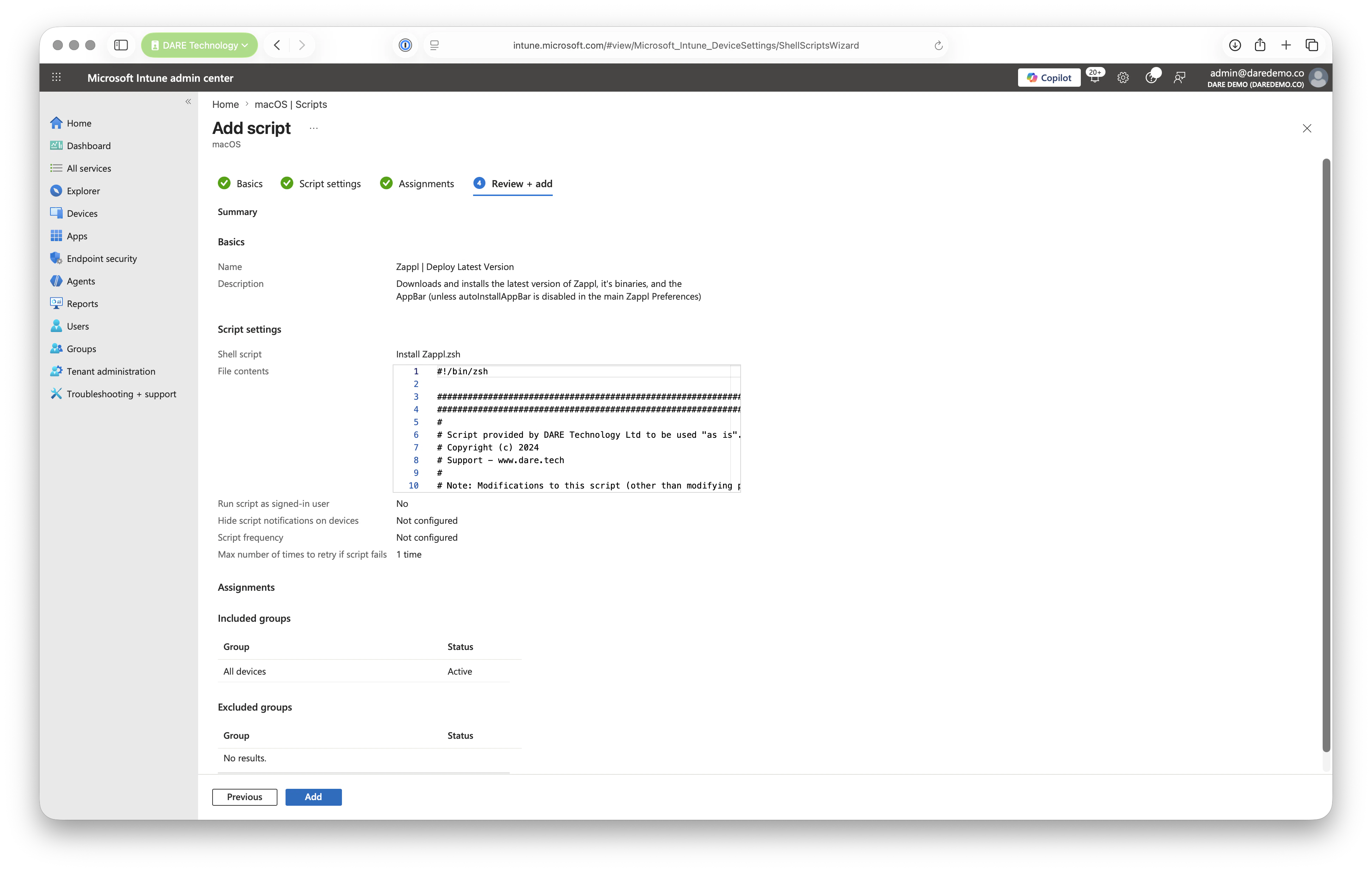This screenshot has height=872, width=1372.
Task: Open the ellipsis menu next to Add script
Action: click(x=313, y=128)
